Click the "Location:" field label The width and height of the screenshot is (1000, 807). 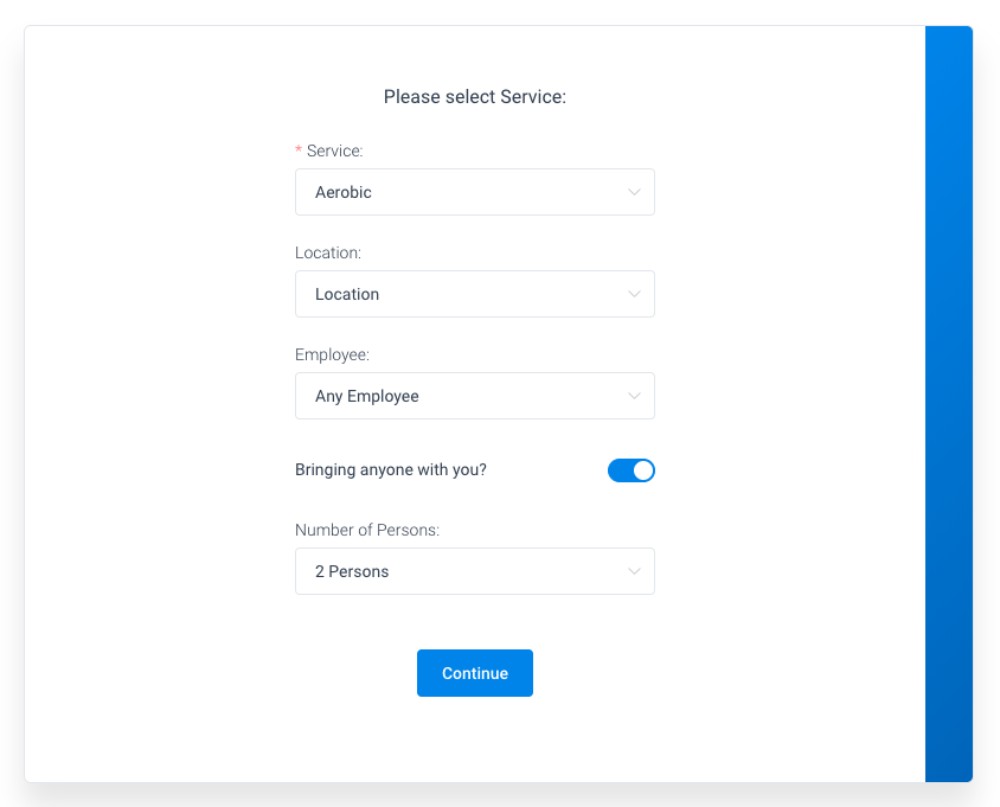[328, 253]
